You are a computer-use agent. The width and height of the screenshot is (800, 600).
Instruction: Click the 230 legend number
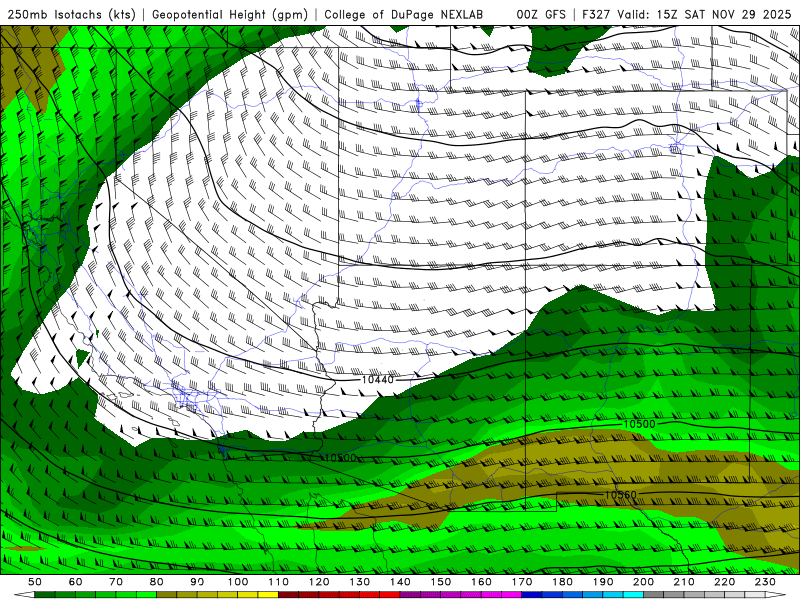[765, 582]
